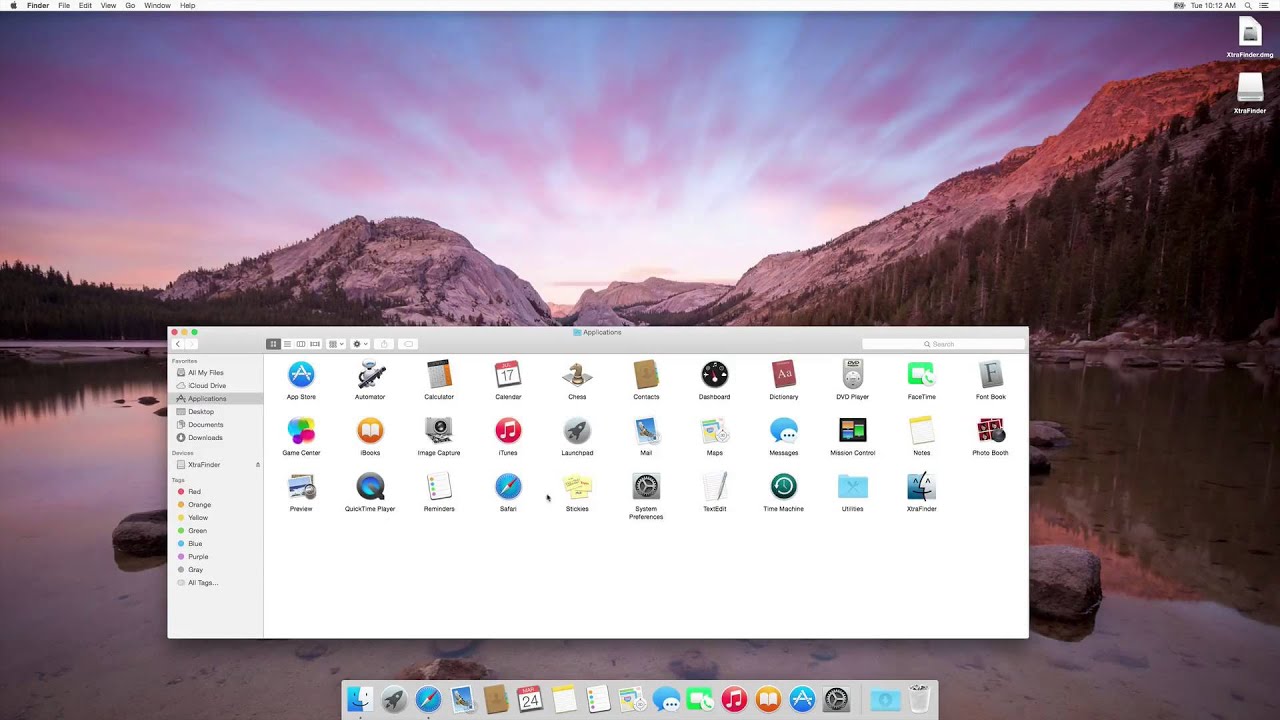Select the Preview app icon
Screen dimensions: 1280x720
pyautogui.click(x=301, y=487)
